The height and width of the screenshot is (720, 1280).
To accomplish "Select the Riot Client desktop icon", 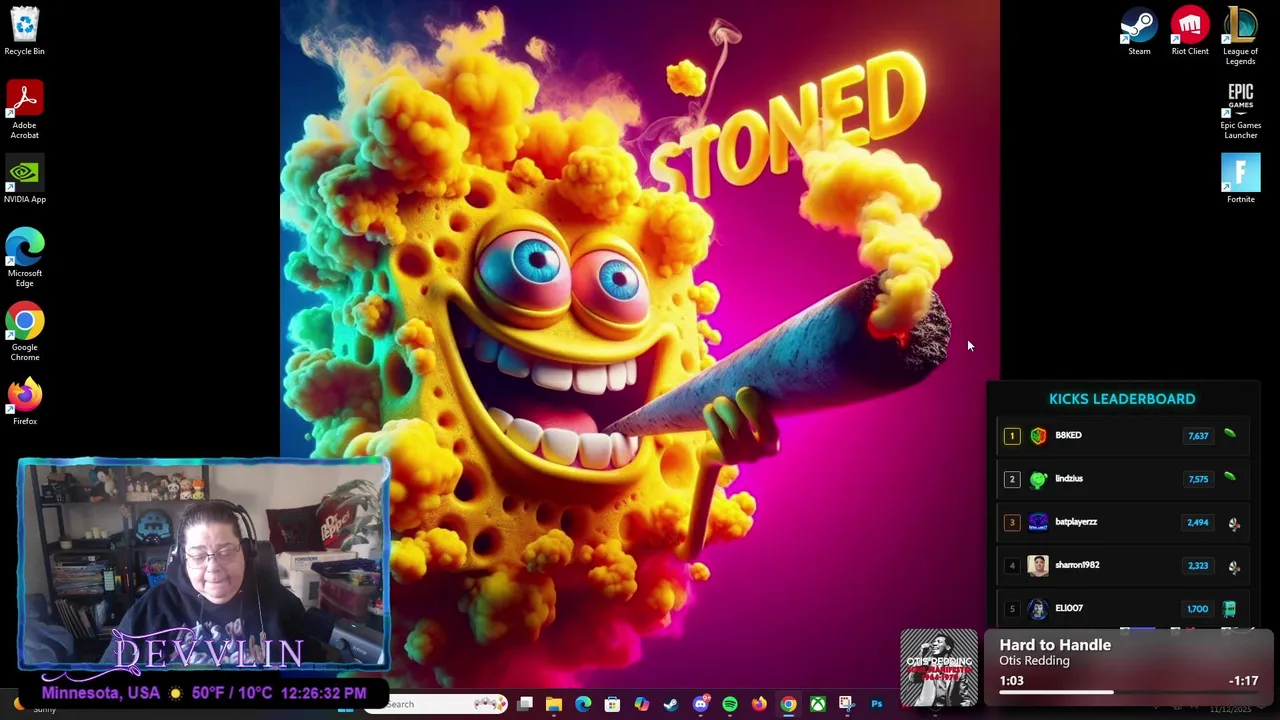I will (x=1190, y=31).
